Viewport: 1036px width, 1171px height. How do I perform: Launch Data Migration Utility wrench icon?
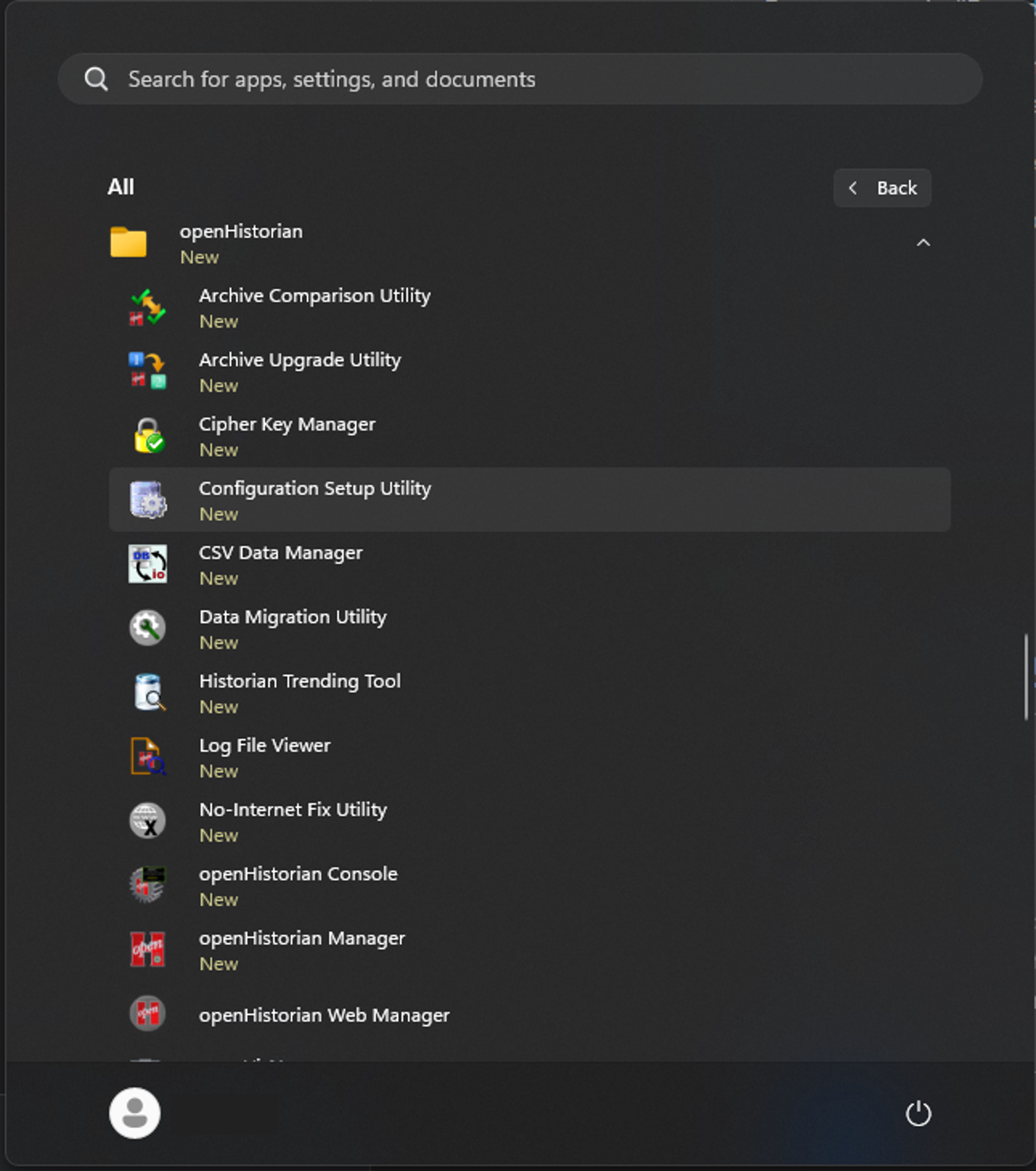pos(148,628)
